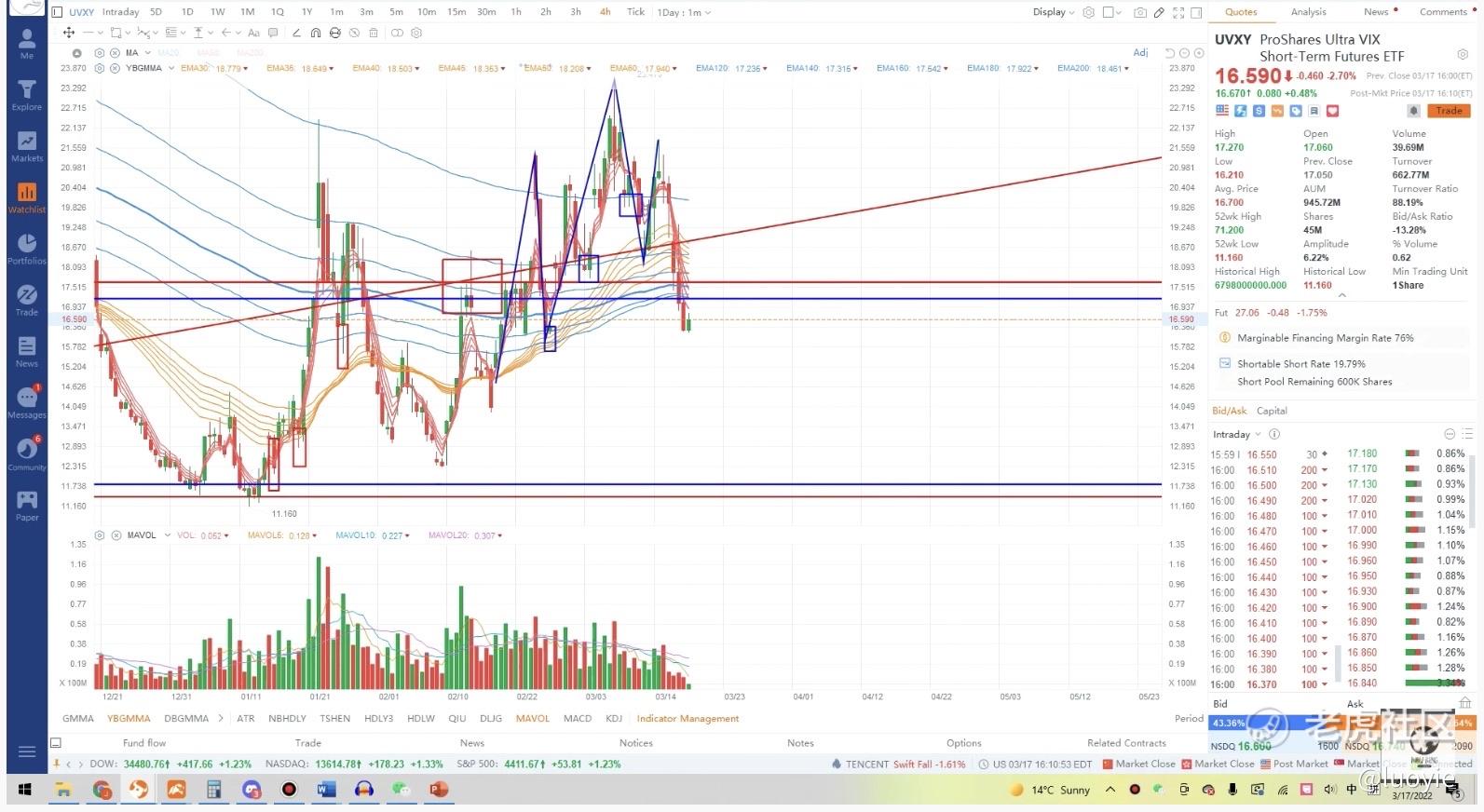Toggle the right side panel visibility
The height and width of the screenshot is (812, 1484).
click(1196, 12)
